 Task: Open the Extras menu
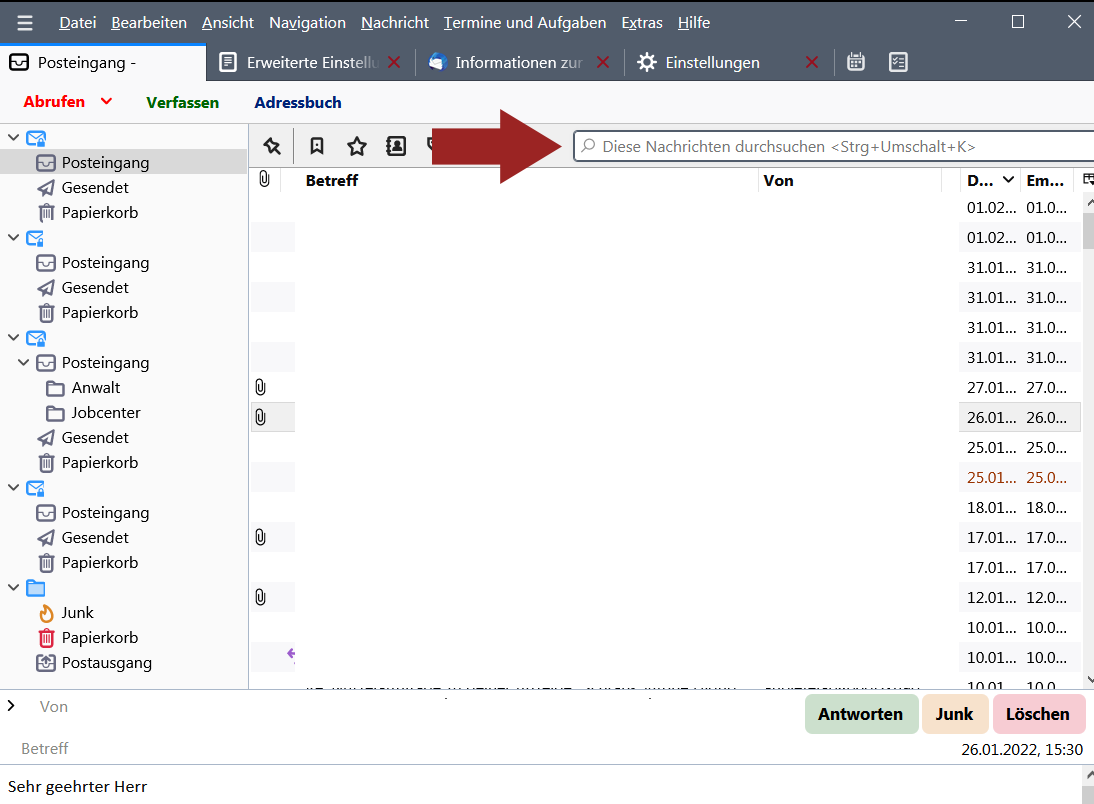coord(642,23)
